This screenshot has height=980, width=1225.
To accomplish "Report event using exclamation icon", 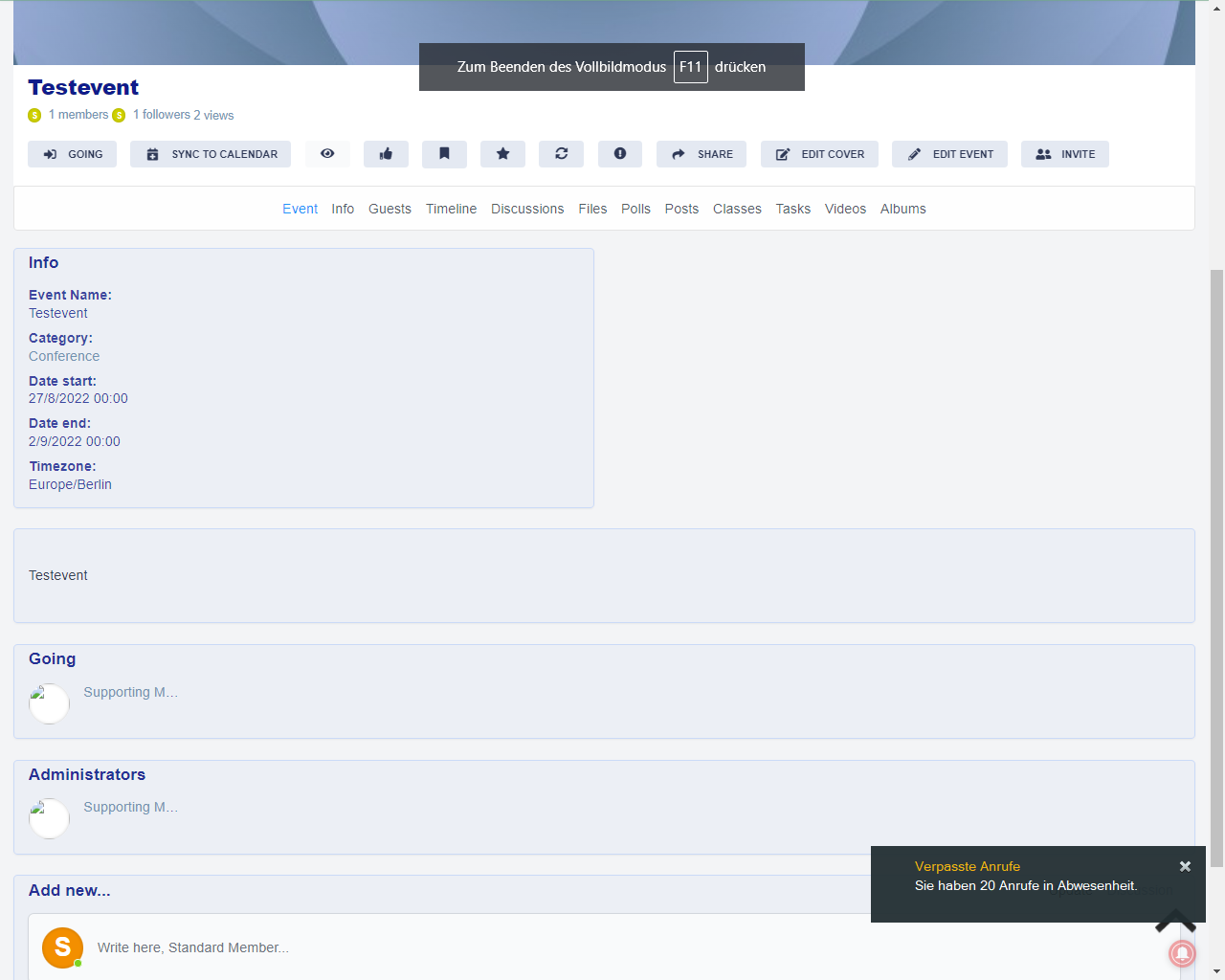I will pos(619,154).
